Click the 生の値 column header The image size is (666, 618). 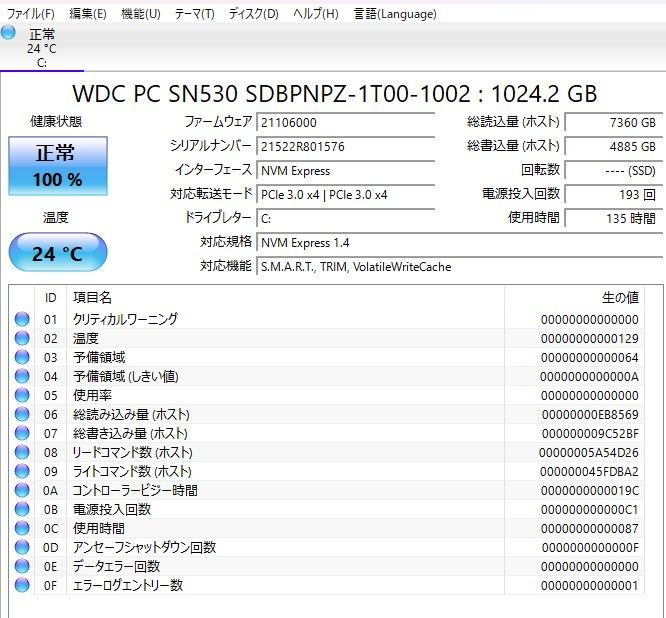click(x=619, y=297)
